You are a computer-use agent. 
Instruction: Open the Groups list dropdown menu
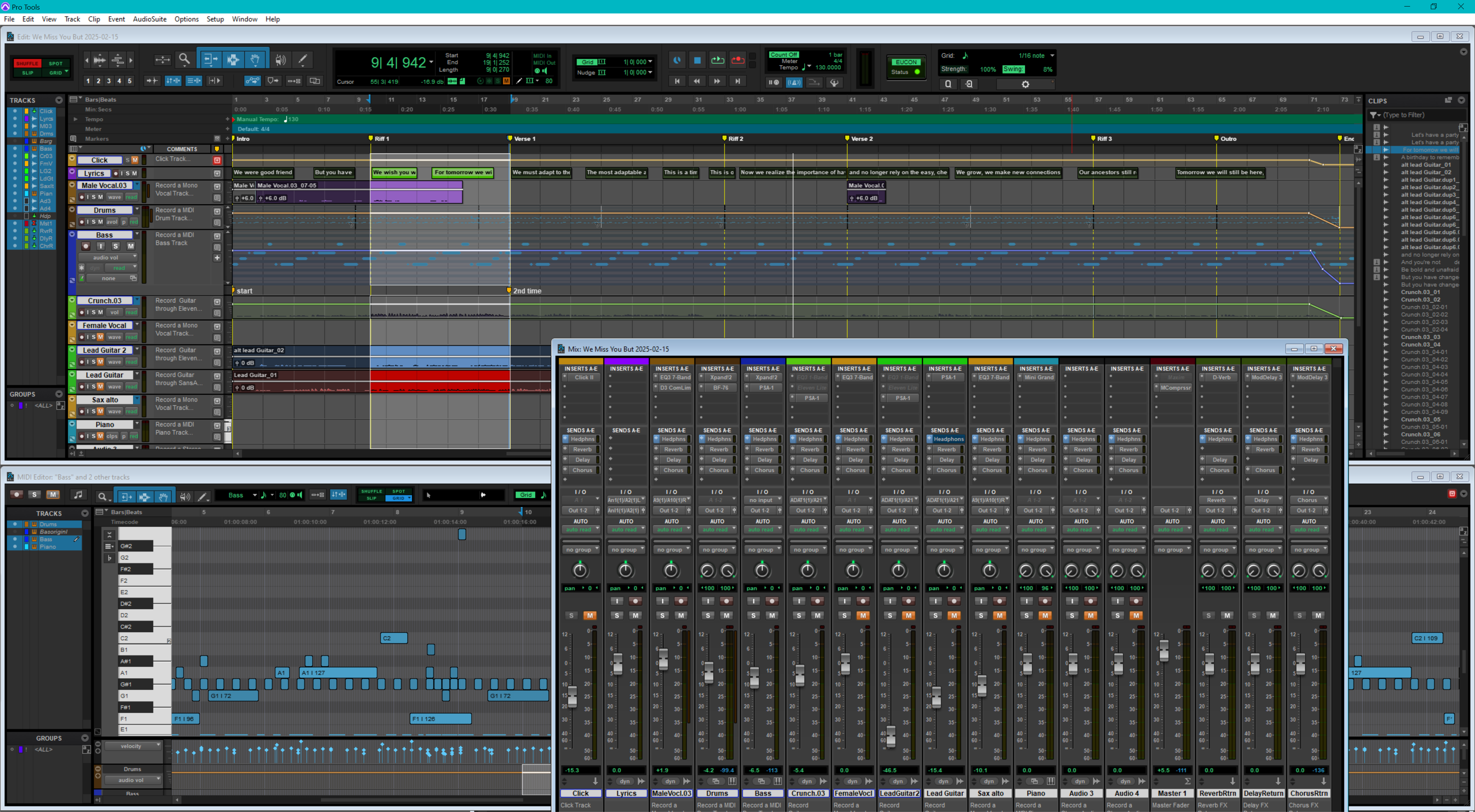click(59, 394)
